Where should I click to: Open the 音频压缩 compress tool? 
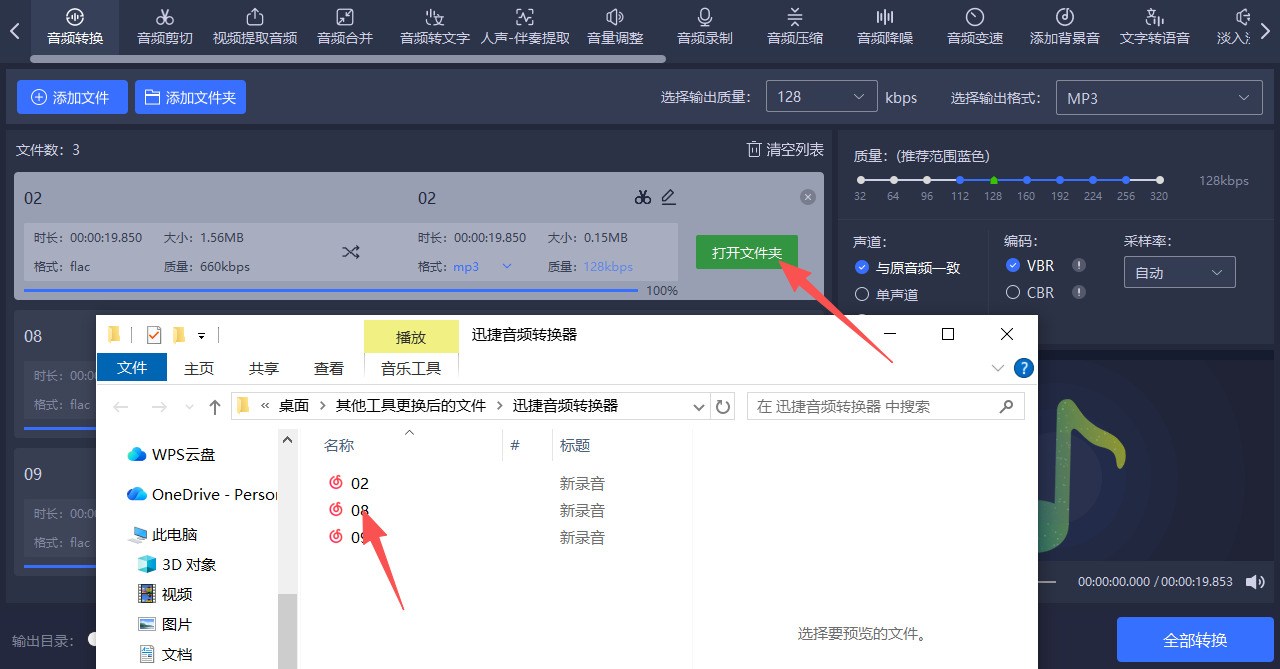pos(795,27)
